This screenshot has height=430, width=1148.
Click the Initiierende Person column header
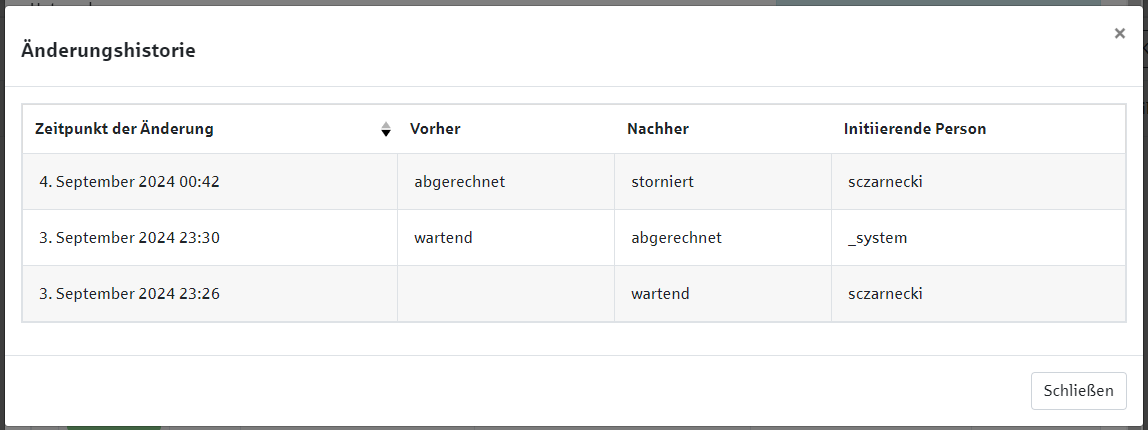tap(915, 129)
